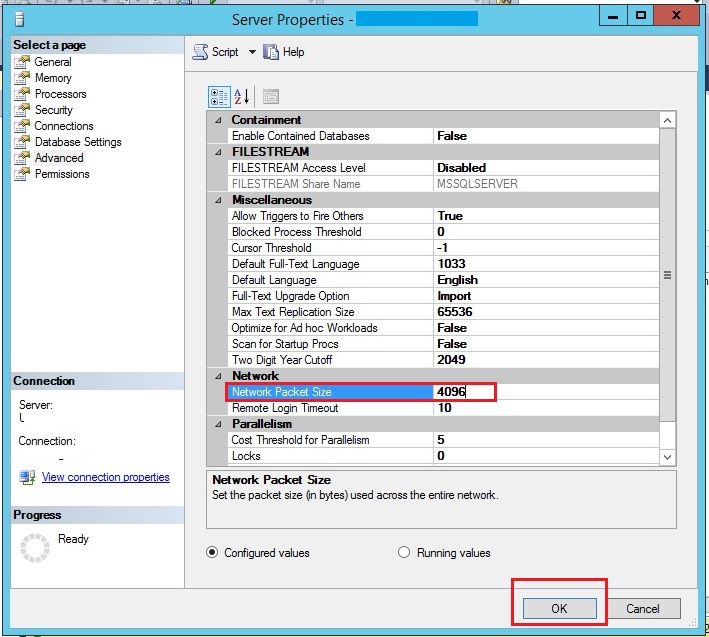
Task: Click the Script icon in toolbar
Action: coord(200,52)
